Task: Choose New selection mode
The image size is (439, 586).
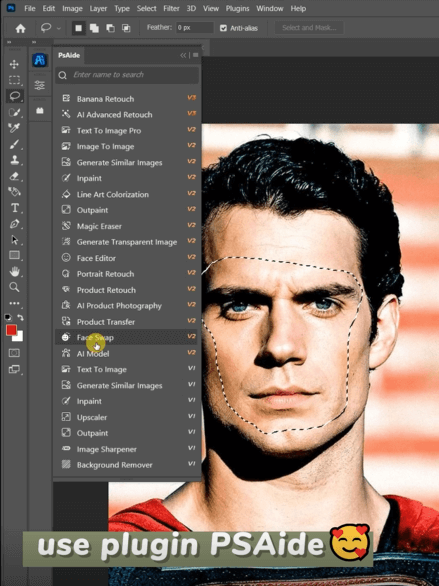Action: [x=78, y=28]
